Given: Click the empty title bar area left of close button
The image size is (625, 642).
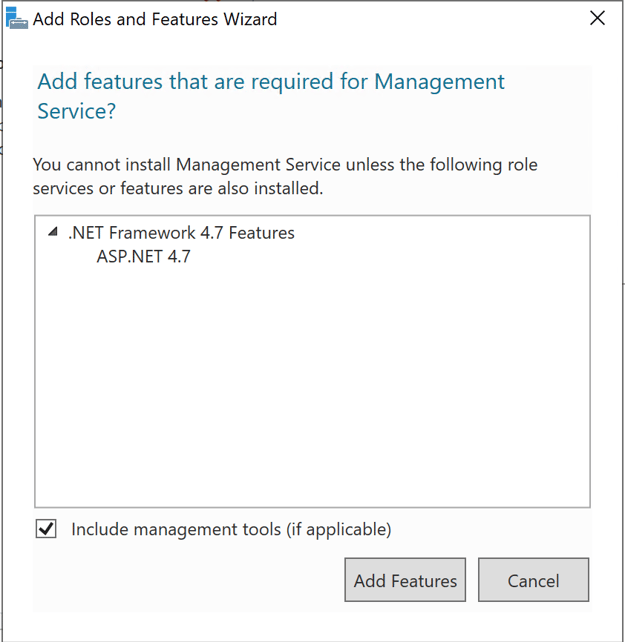Looking at the screenshot, I should click(x=430, y=19).
